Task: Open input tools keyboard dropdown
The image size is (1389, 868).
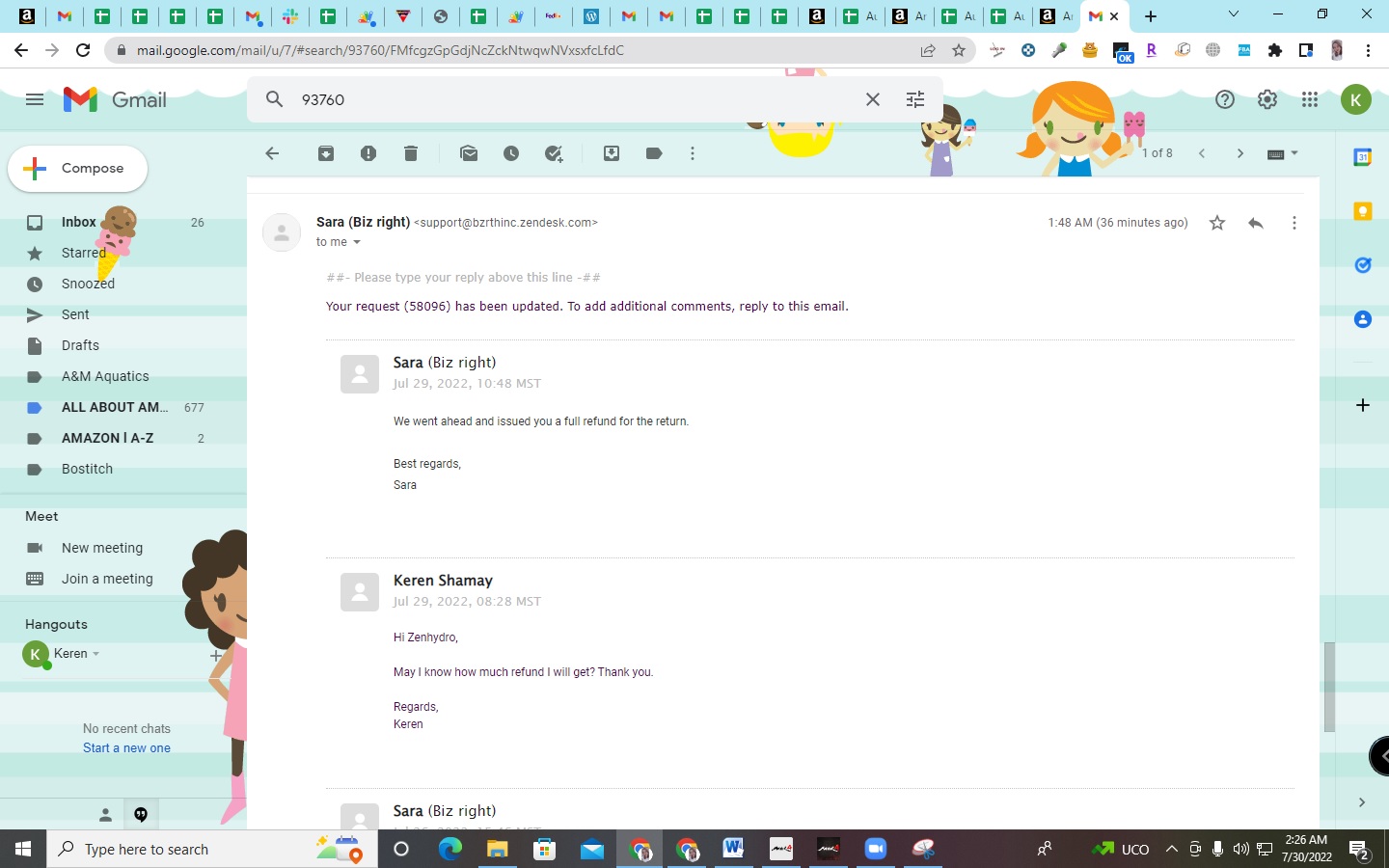Action: click(1282, 153)
